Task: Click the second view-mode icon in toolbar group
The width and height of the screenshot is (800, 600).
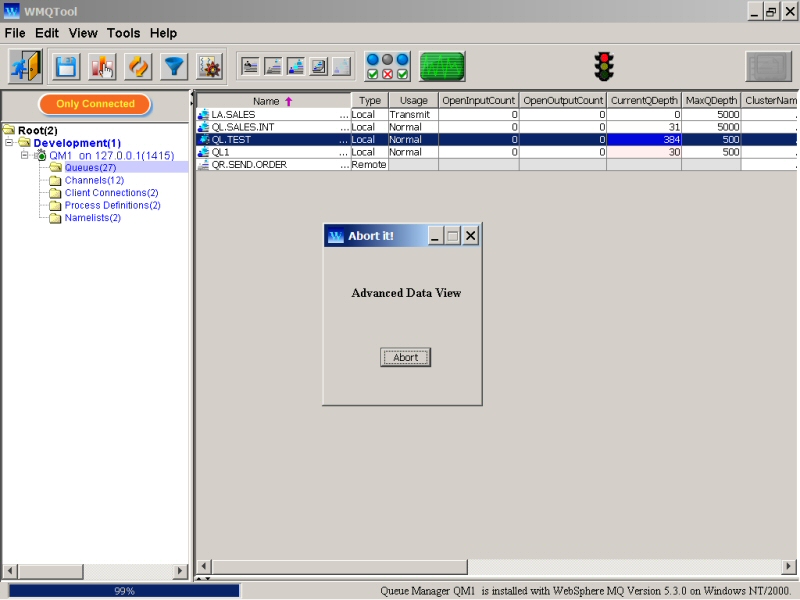Action: tap(273, 66)
